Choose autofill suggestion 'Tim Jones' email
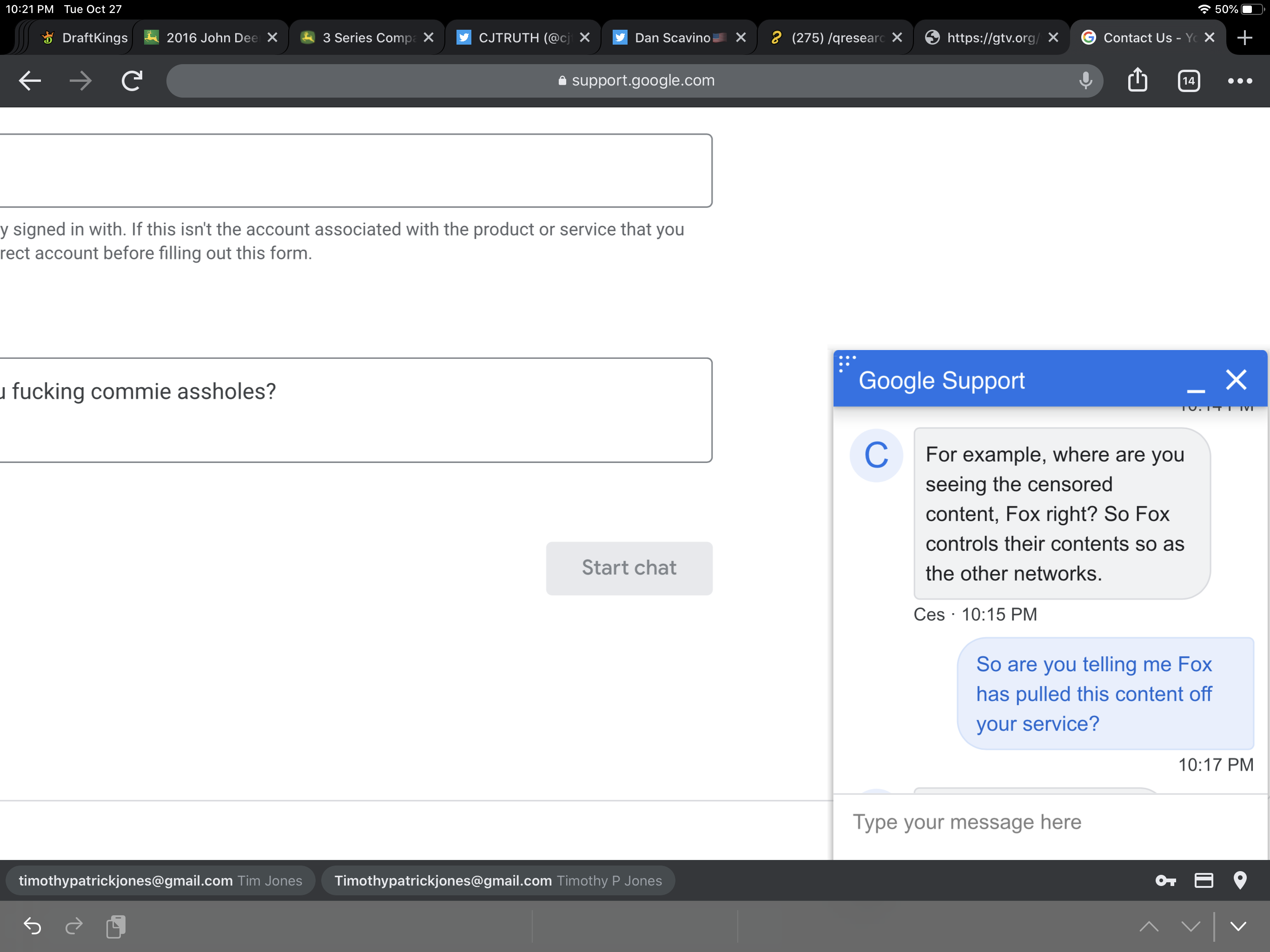Viewport: 1270px width, 952px height. [x=160, y=881]
